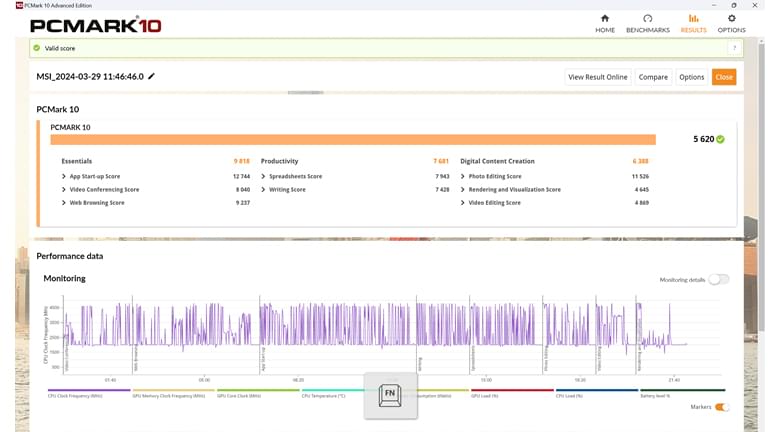Click the question mark help icon

pyautogui.click(x=734, y=48)
